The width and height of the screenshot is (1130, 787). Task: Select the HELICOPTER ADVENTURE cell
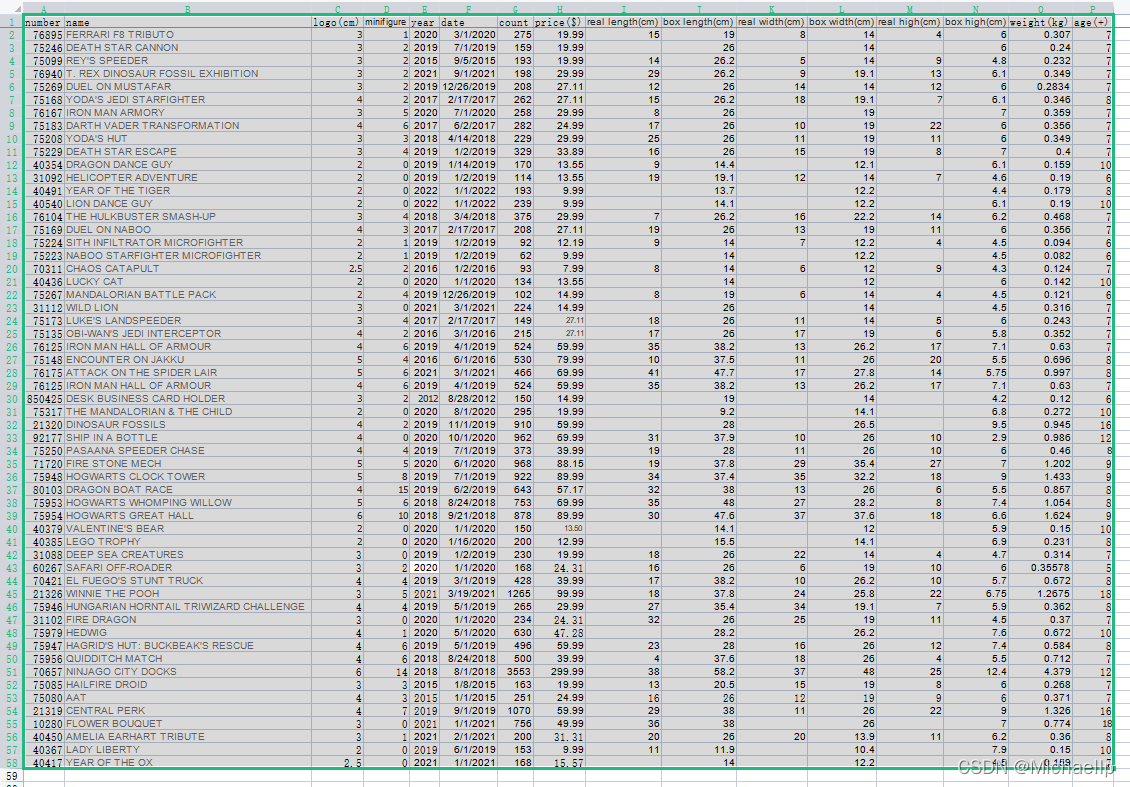(x=187, y=177)
